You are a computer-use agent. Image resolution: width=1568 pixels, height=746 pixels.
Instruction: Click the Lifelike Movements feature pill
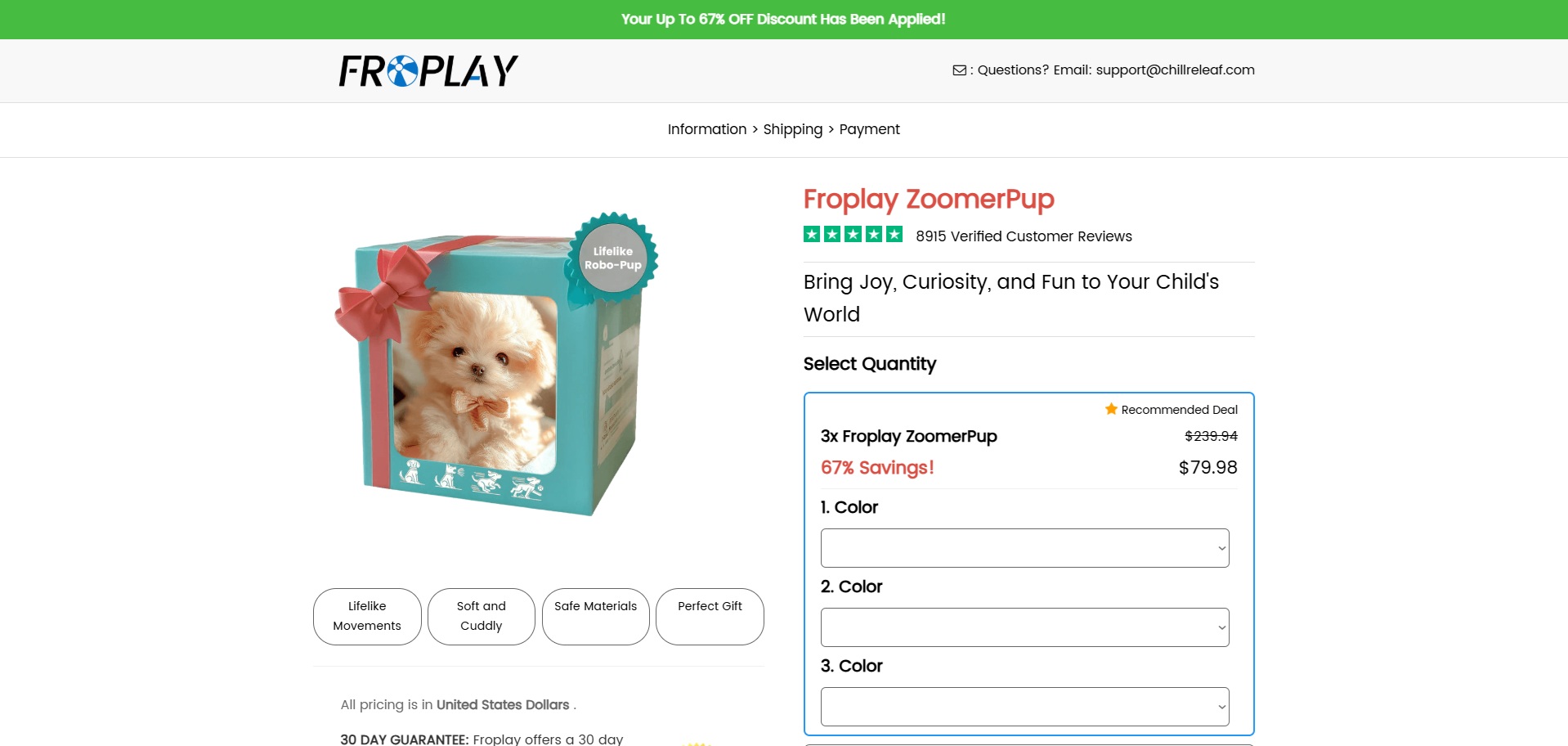point(367,616)
